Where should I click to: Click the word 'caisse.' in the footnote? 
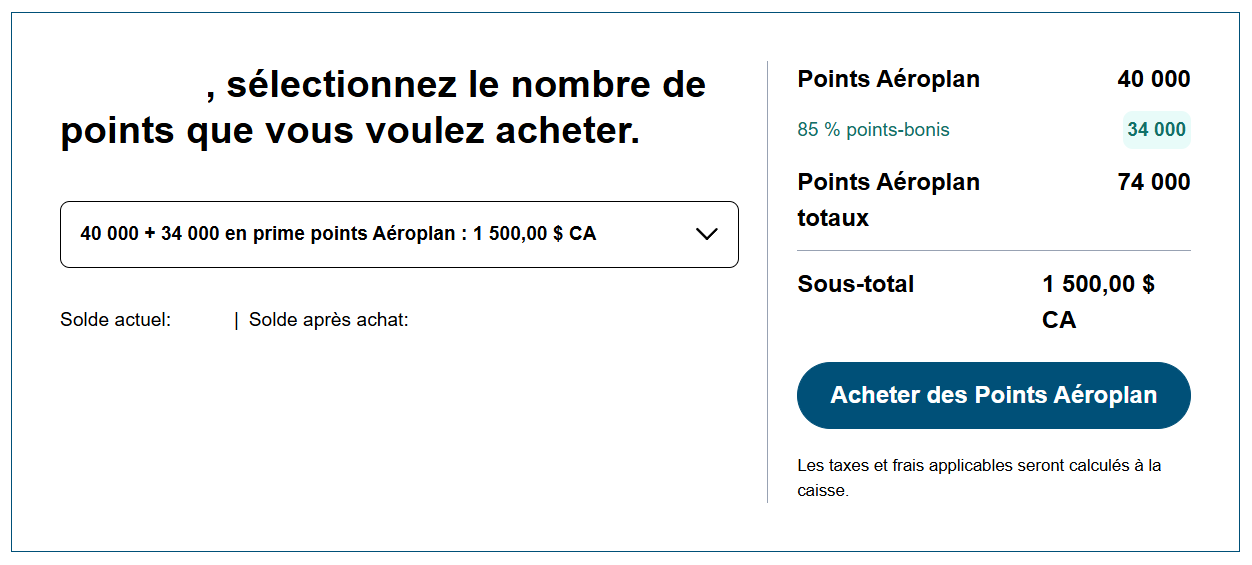822,491
